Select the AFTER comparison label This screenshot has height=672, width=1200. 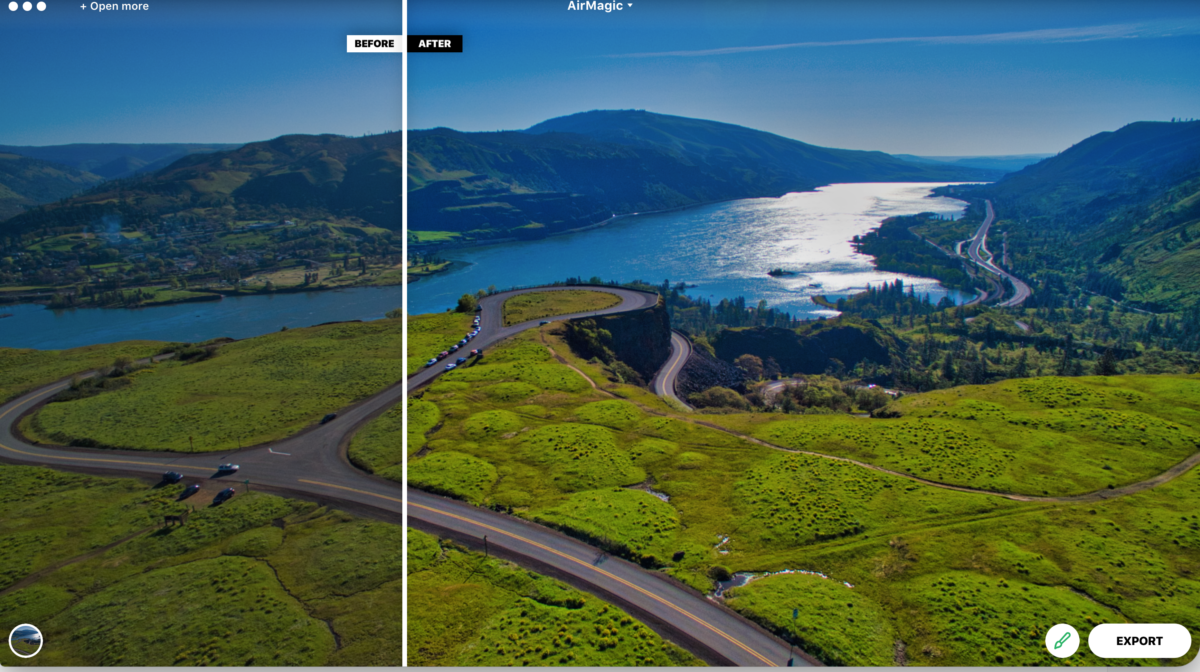tap(435, 44)
